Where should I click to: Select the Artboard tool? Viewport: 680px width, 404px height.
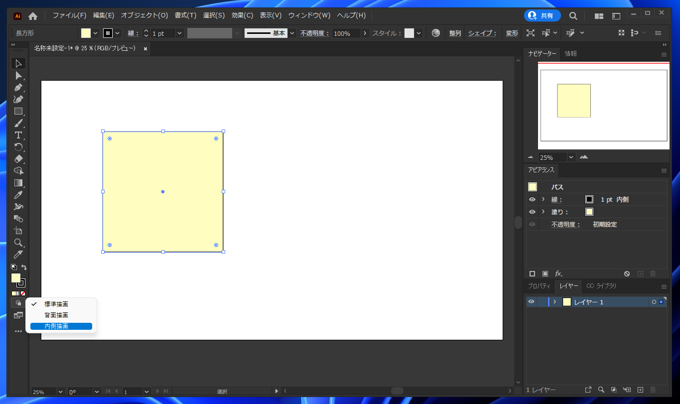(18, 231)
